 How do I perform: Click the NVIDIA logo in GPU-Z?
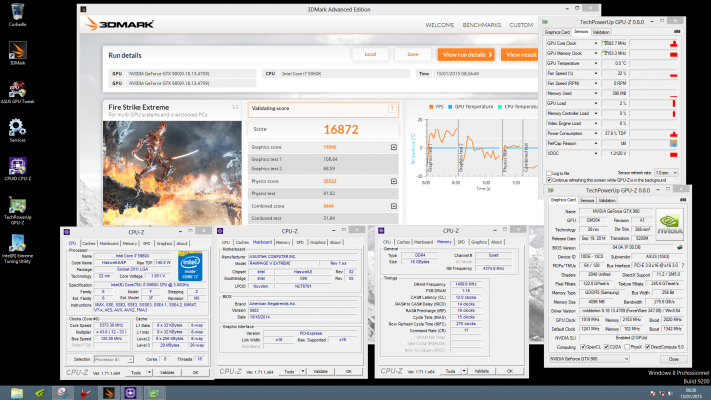(670, 224)
